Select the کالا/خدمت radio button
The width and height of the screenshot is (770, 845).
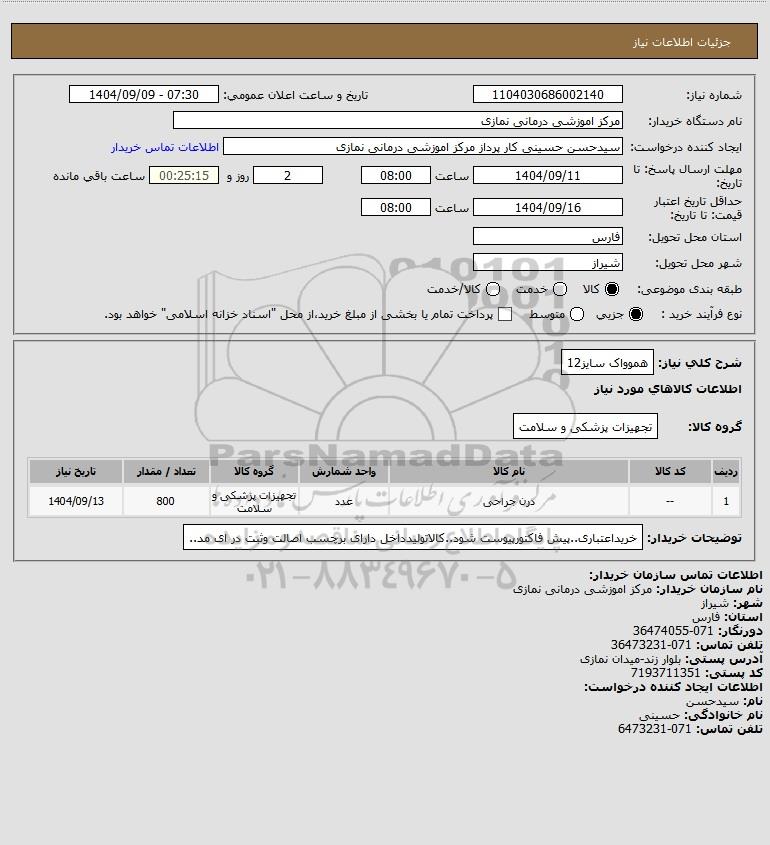[492, 289]
